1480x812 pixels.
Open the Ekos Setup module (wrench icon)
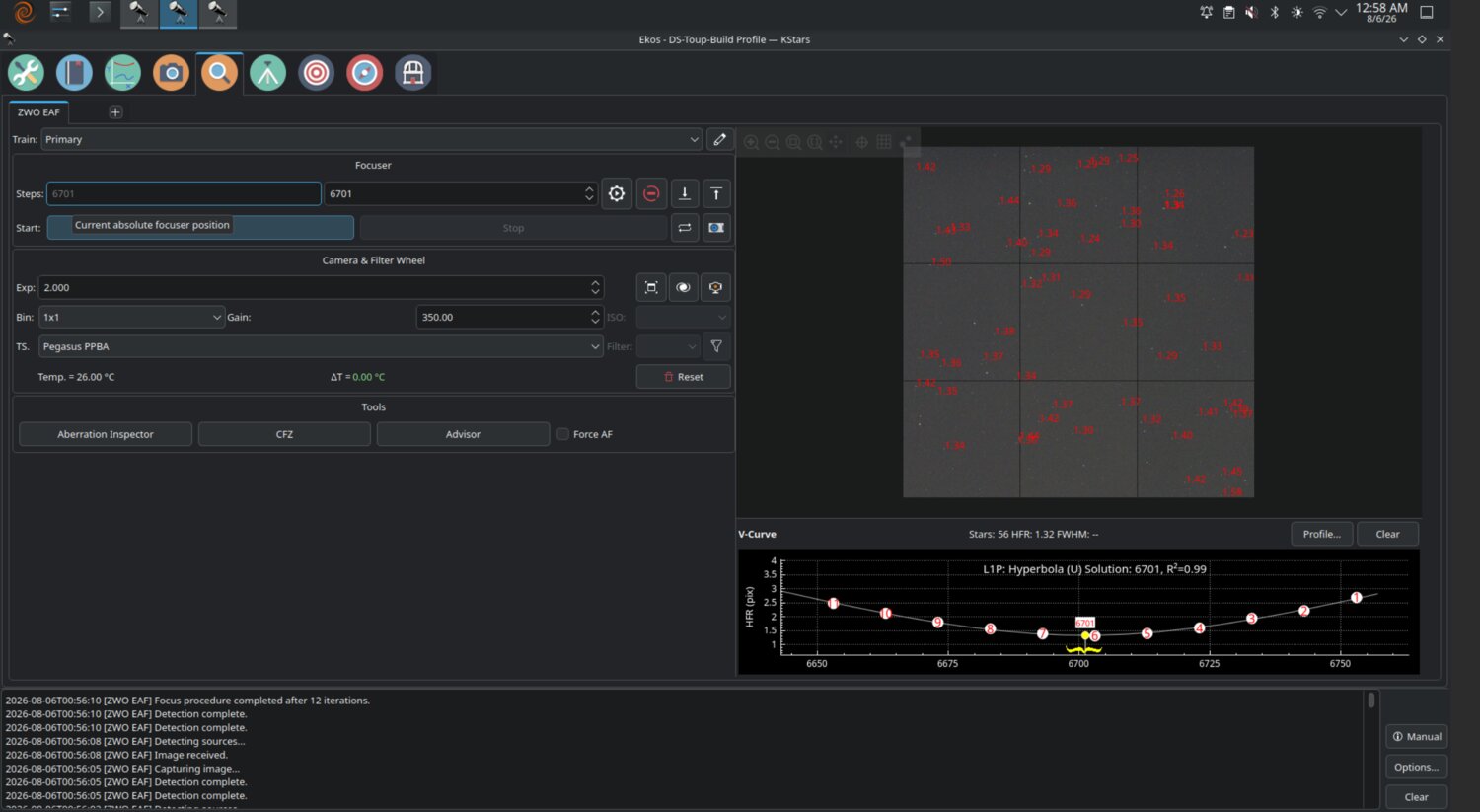click(x=26, y=73)
